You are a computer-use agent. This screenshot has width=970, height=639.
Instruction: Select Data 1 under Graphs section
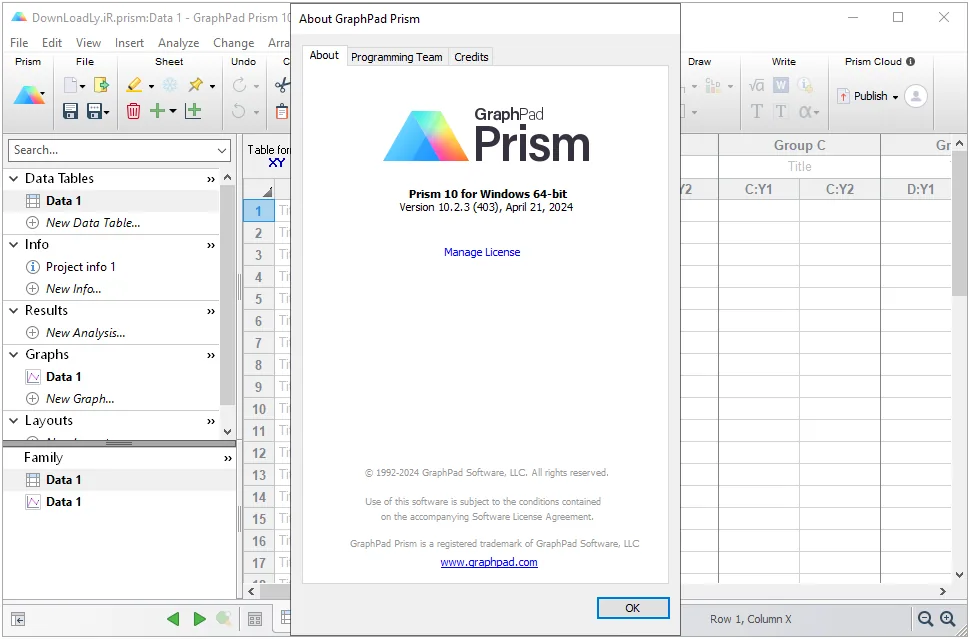[x=63, y=377]
